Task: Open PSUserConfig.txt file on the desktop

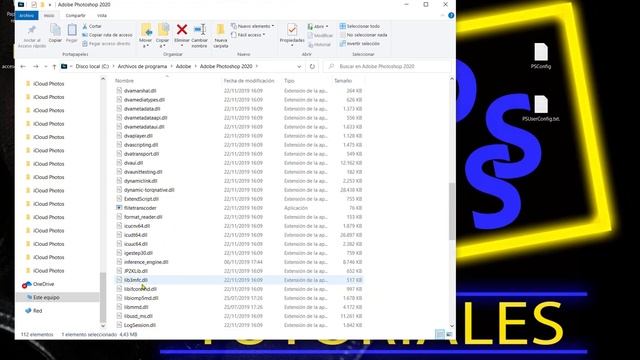Action: [x=541, y=108]
